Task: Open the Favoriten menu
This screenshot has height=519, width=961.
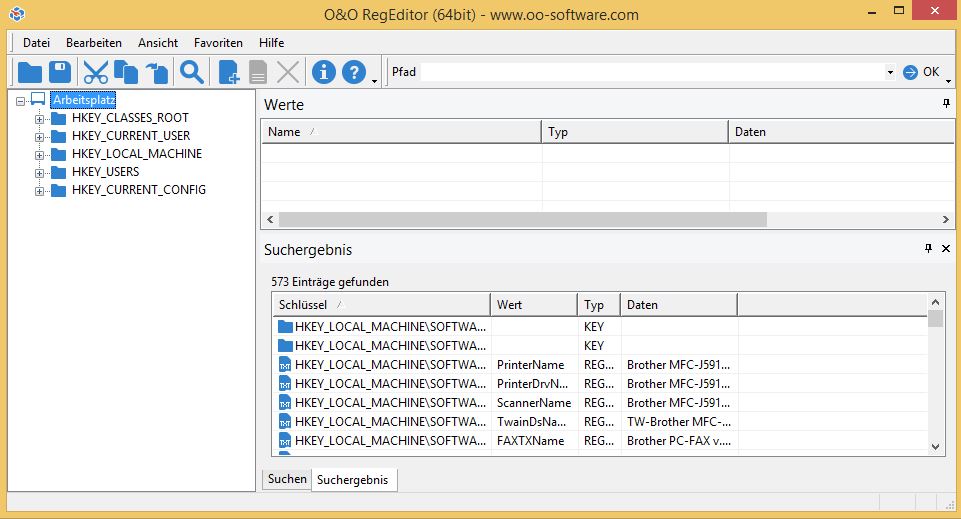Action: coord(218,43)
